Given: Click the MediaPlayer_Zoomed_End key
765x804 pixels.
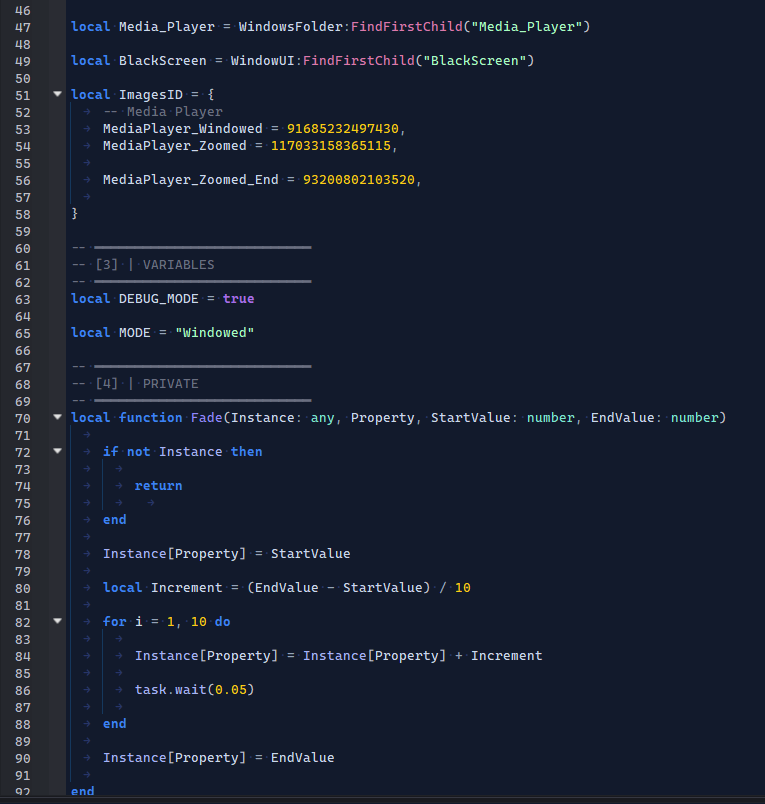Looking at the screenshot, I should coord(191,179).
